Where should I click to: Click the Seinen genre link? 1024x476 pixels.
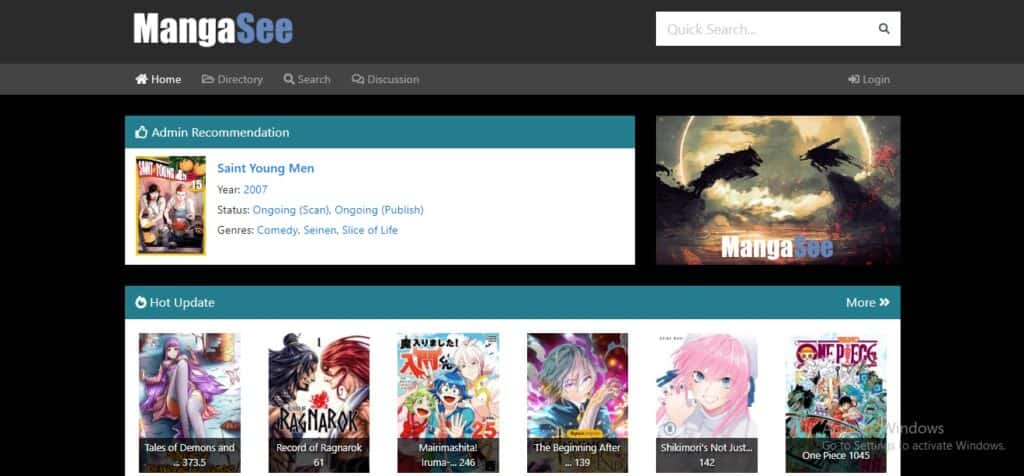[319, 230]
